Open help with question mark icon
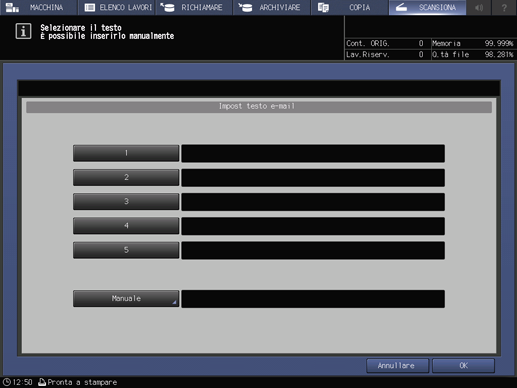Image resolution: width=517 pixels, height=388 pixels. [x=504, y=7]
